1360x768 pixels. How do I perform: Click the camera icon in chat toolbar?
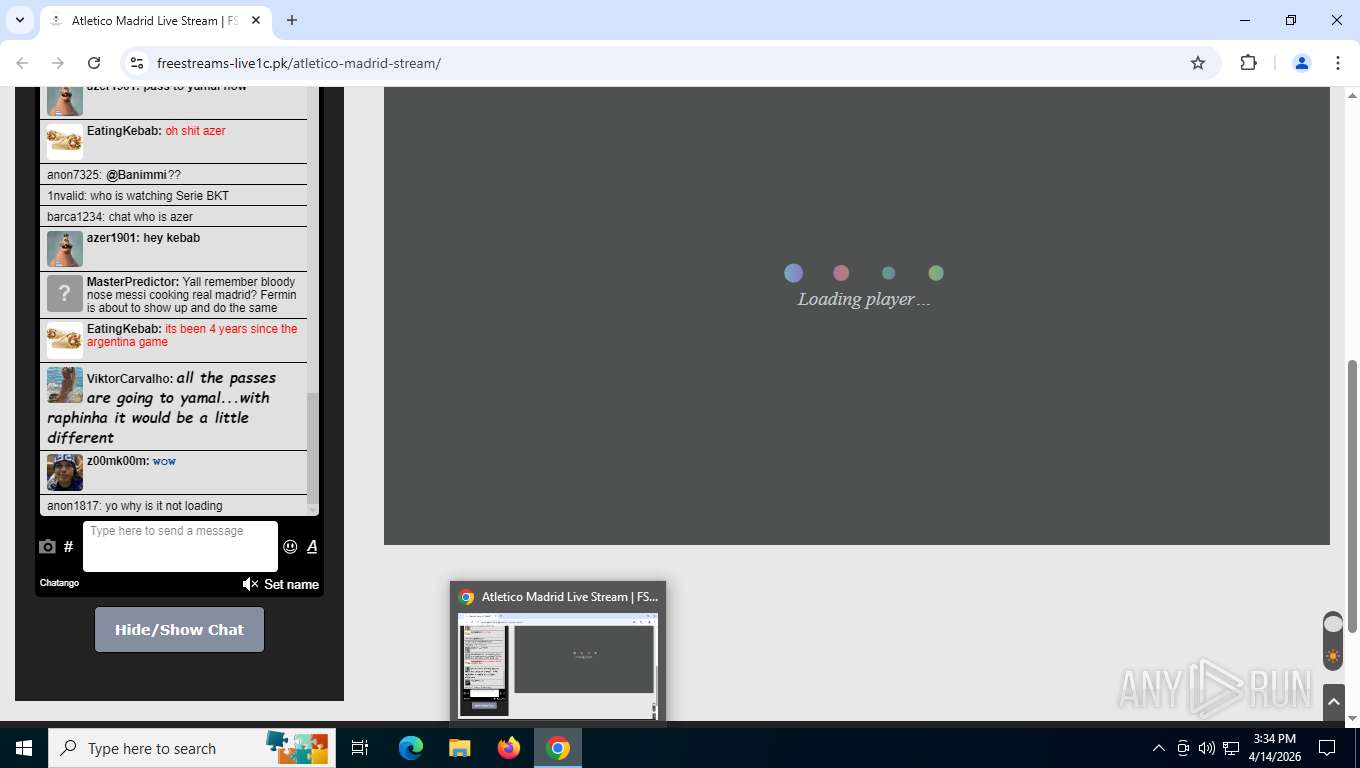pyautogui.click(x=47, y=547)
